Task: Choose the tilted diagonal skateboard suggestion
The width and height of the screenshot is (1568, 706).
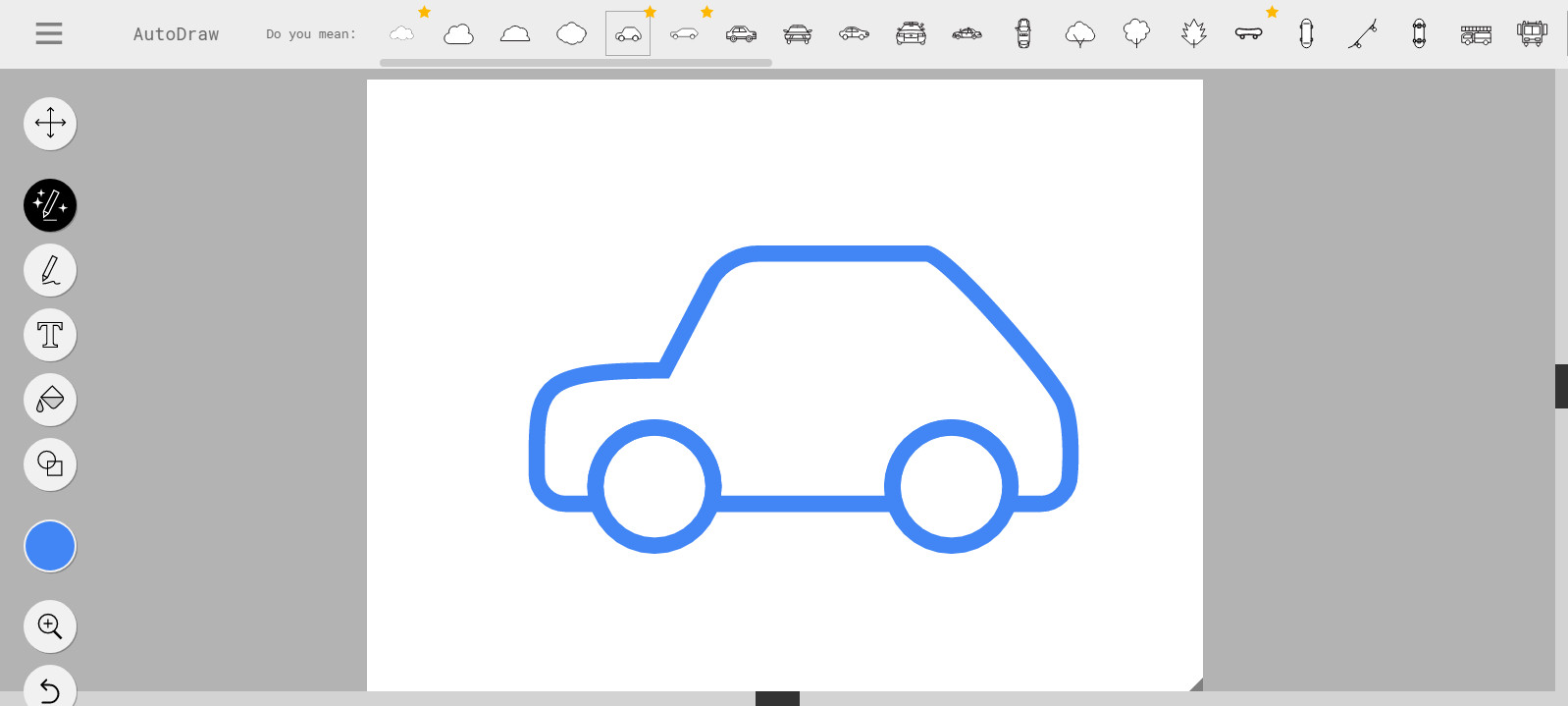Action: point(1363,34)
